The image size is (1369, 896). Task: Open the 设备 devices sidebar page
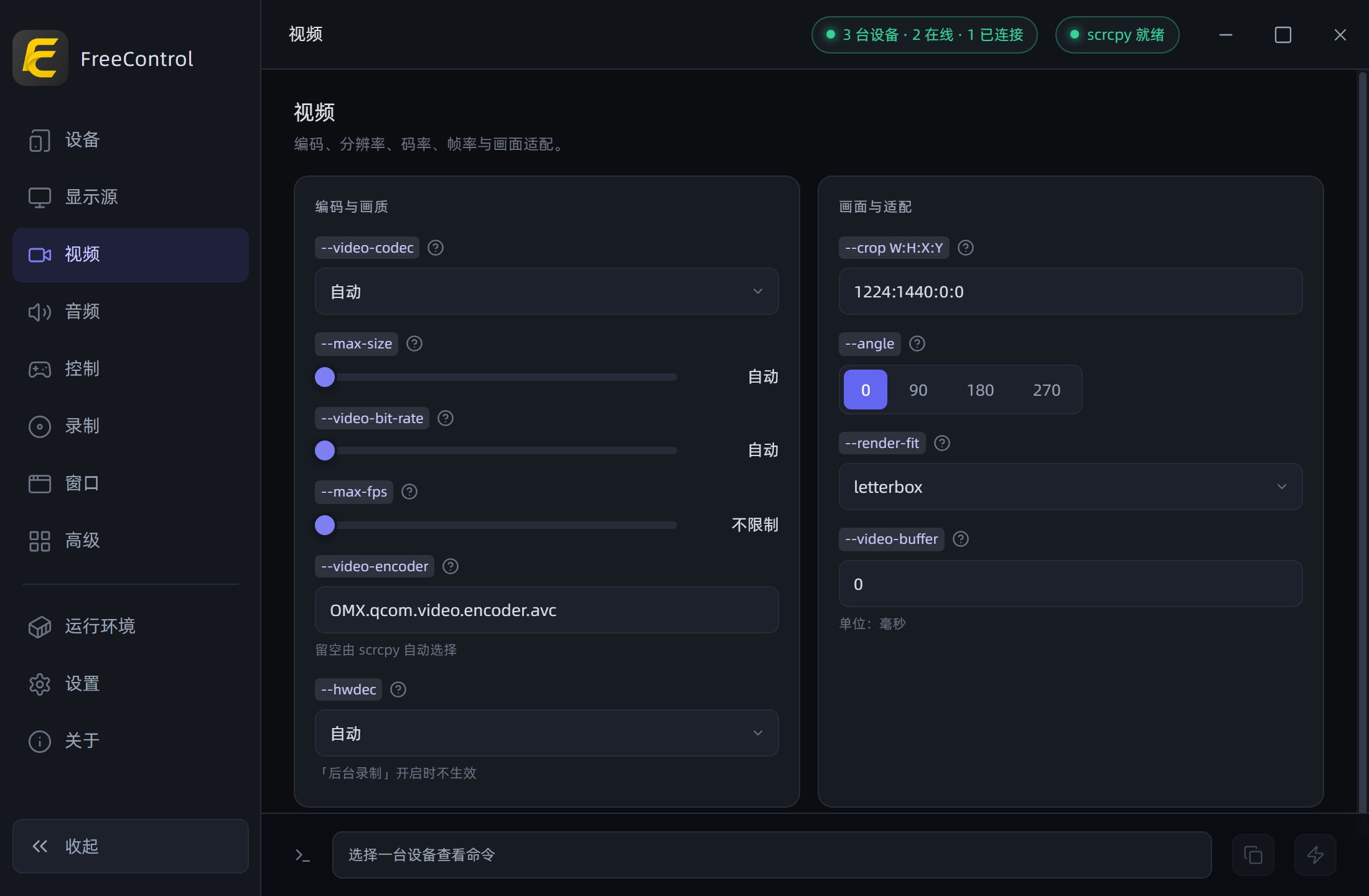click(x=131, y=140)
